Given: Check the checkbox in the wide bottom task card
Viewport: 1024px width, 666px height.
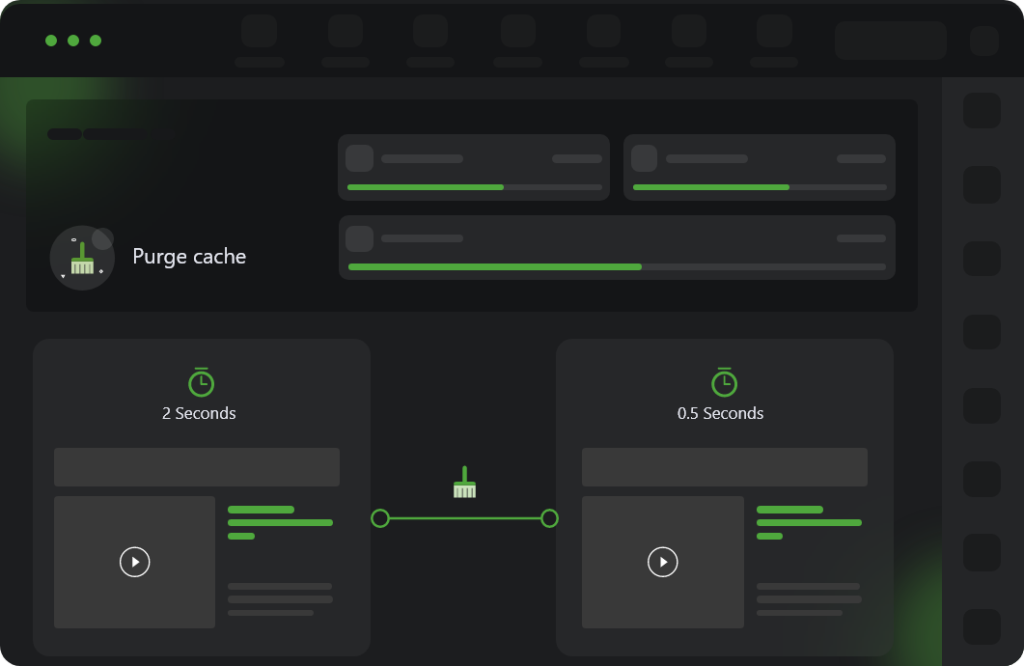Looking at the screenshot, I should tap(359, 238).
